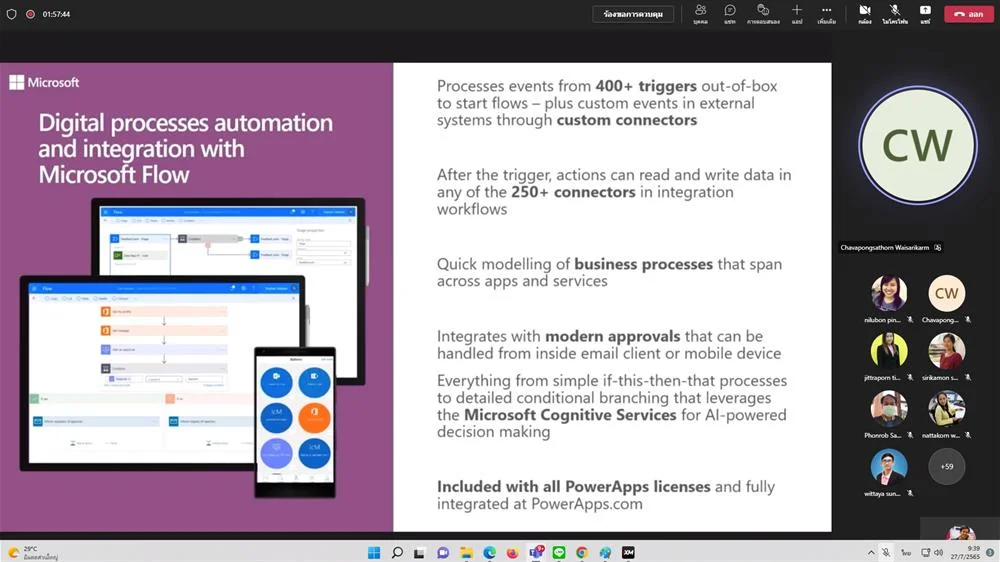Open weather widget showing 29°C
Viewport: 1000px width, 562px height.
[x=33, y=552]
